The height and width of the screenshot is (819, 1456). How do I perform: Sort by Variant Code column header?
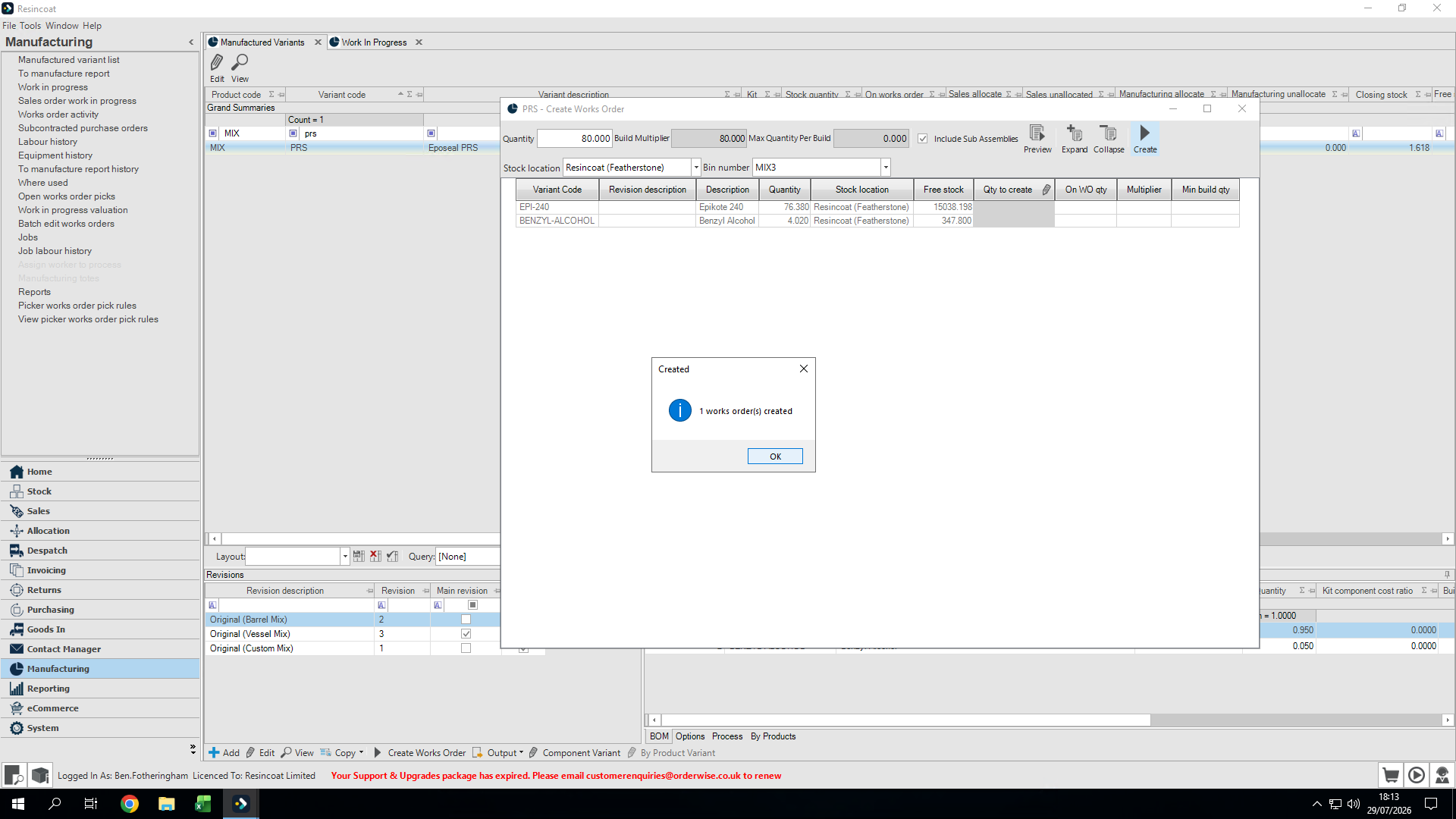(x=557, y=190)
